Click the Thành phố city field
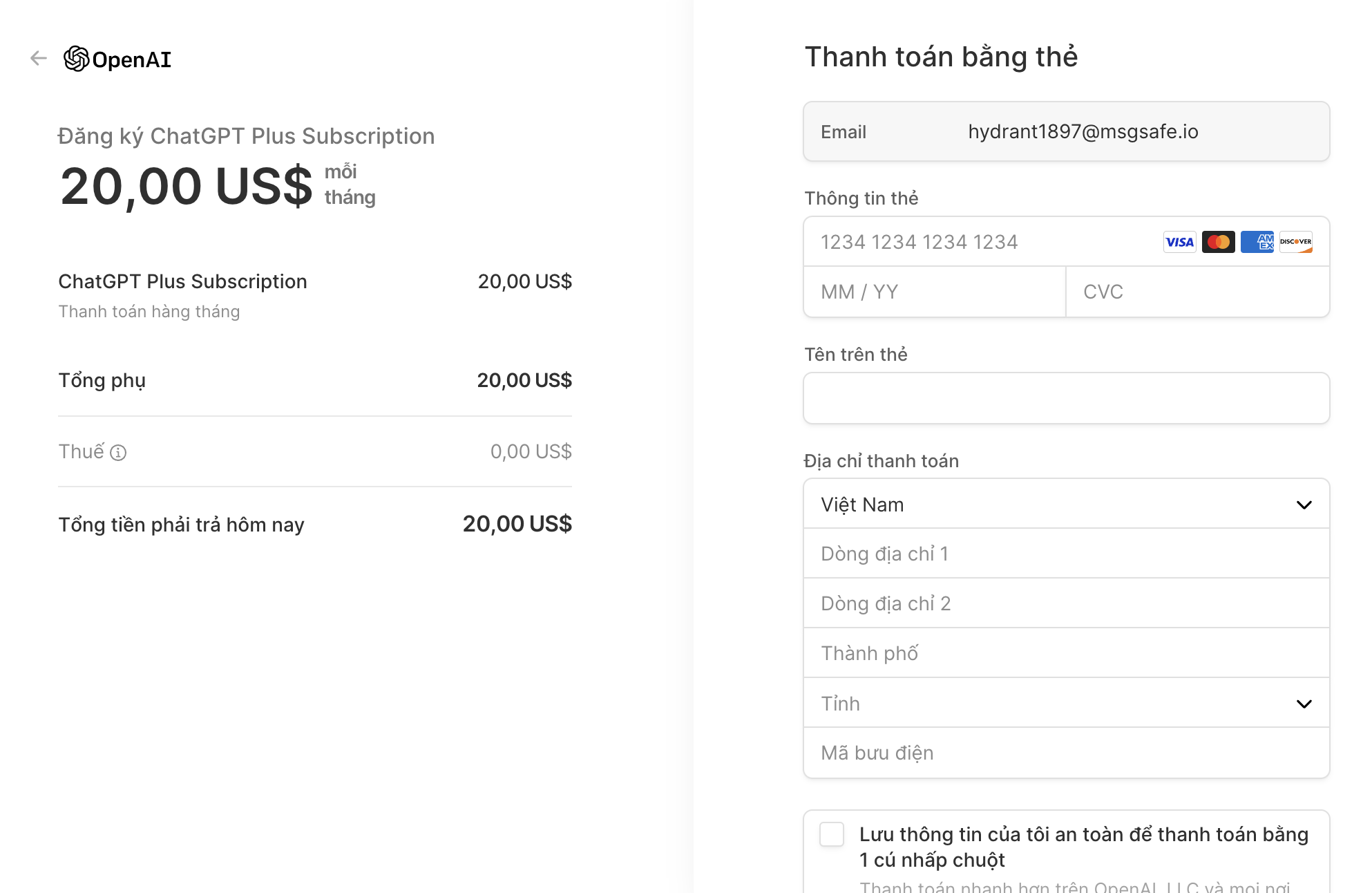 point(1065,653)
